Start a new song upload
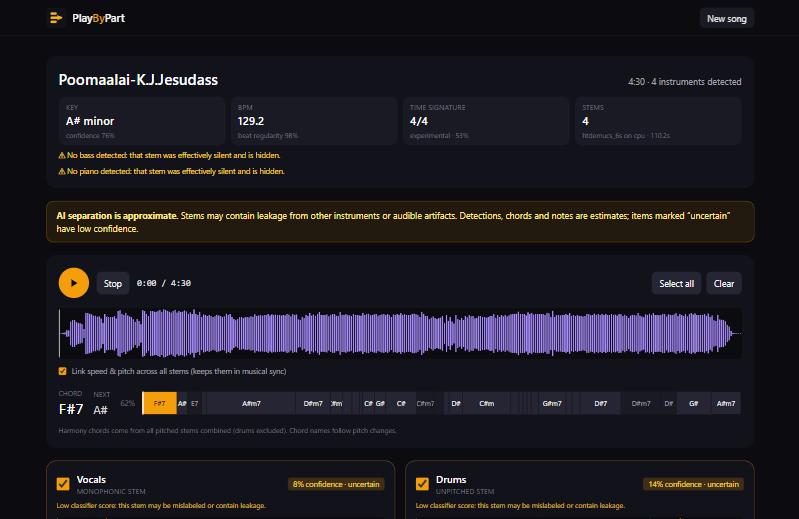 726,19
